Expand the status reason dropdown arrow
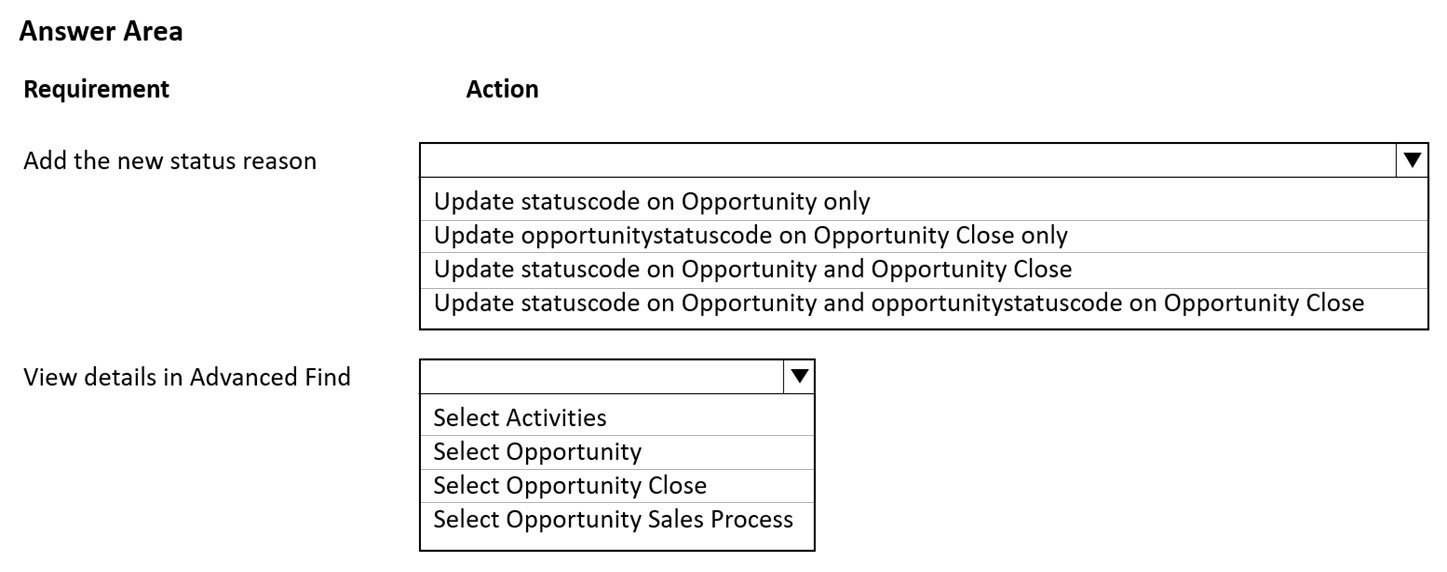 [x=1412, y=160]
